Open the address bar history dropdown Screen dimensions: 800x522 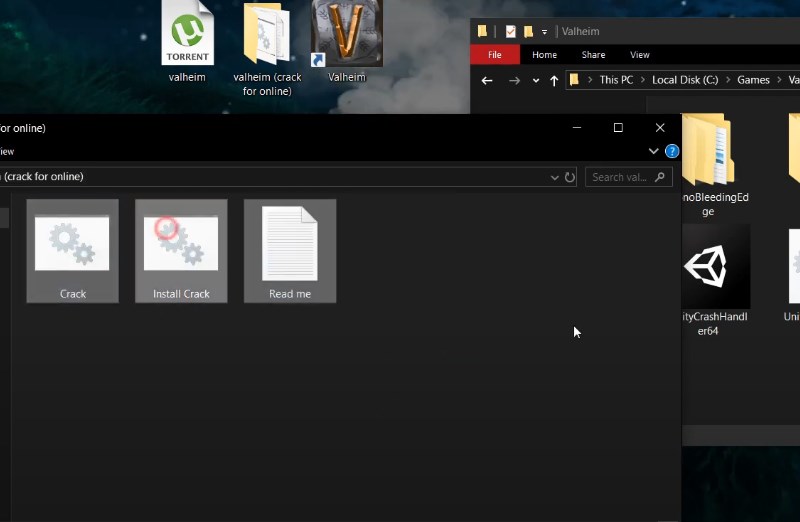(x=555, y=177)
